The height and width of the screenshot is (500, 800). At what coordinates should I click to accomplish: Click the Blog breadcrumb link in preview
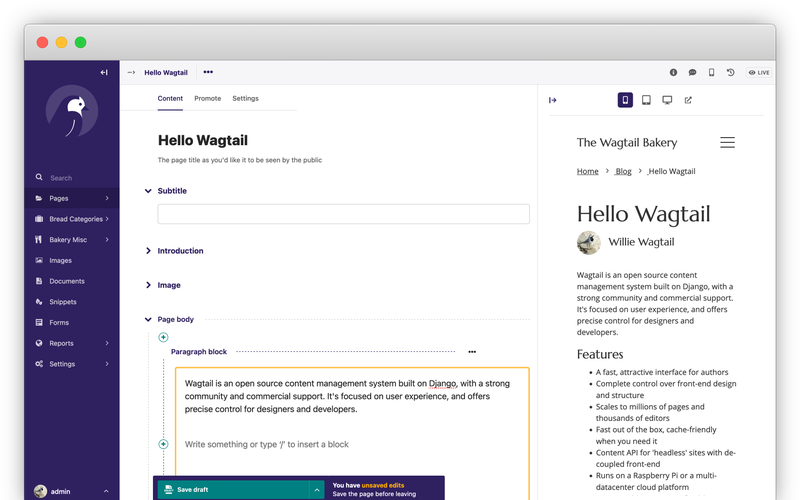tap(623, 171)
